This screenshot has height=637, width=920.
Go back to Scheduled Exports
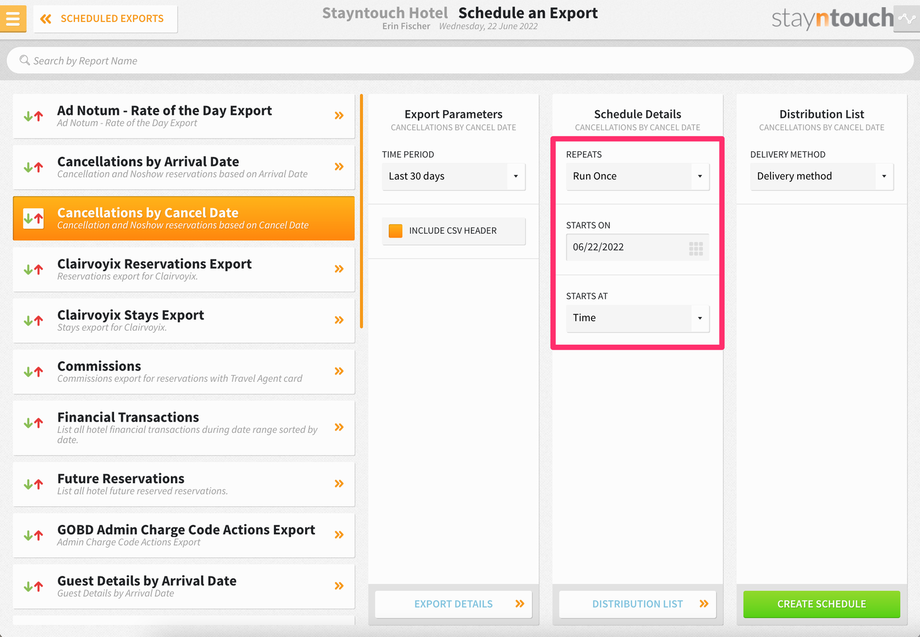(105, 19)
